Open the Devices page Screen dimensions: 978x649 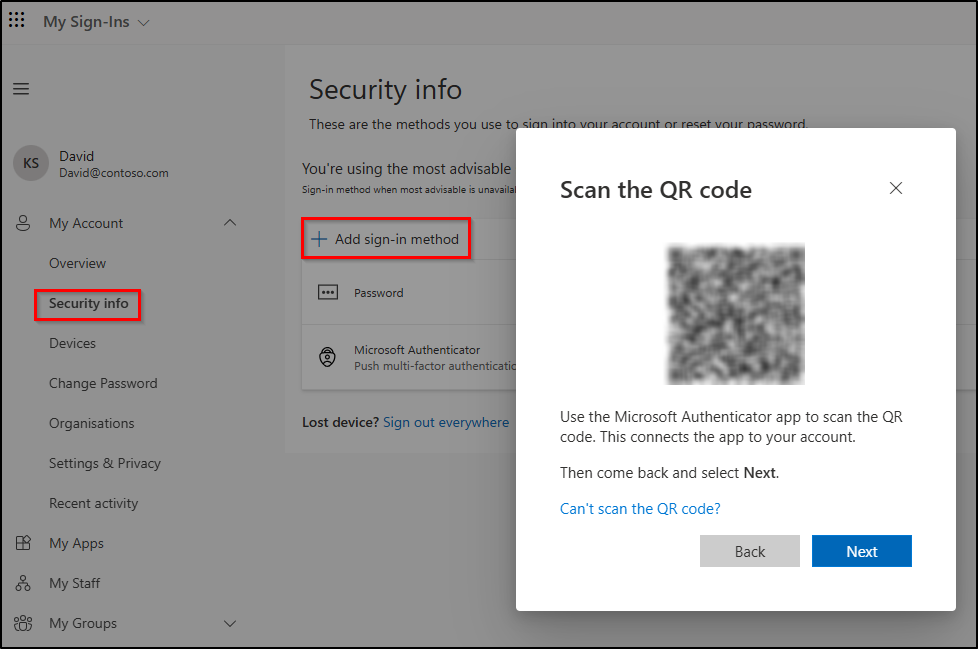pyautogui.click(x=71, y=343)
